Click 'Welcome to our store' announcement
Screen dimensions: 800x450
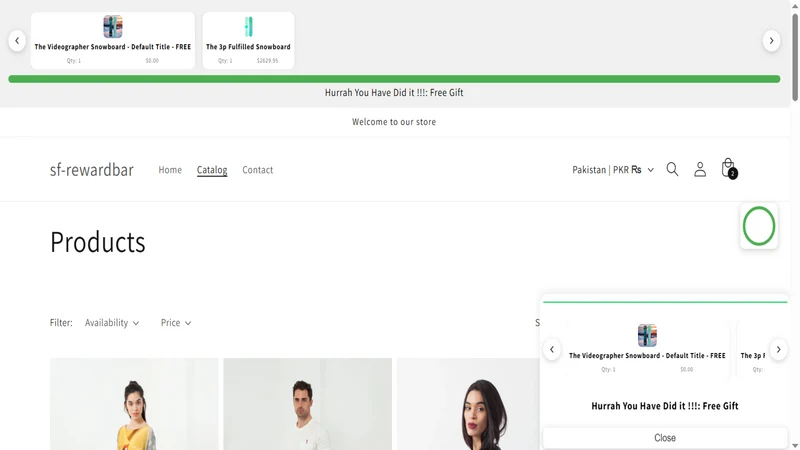(x=394, y=122)
